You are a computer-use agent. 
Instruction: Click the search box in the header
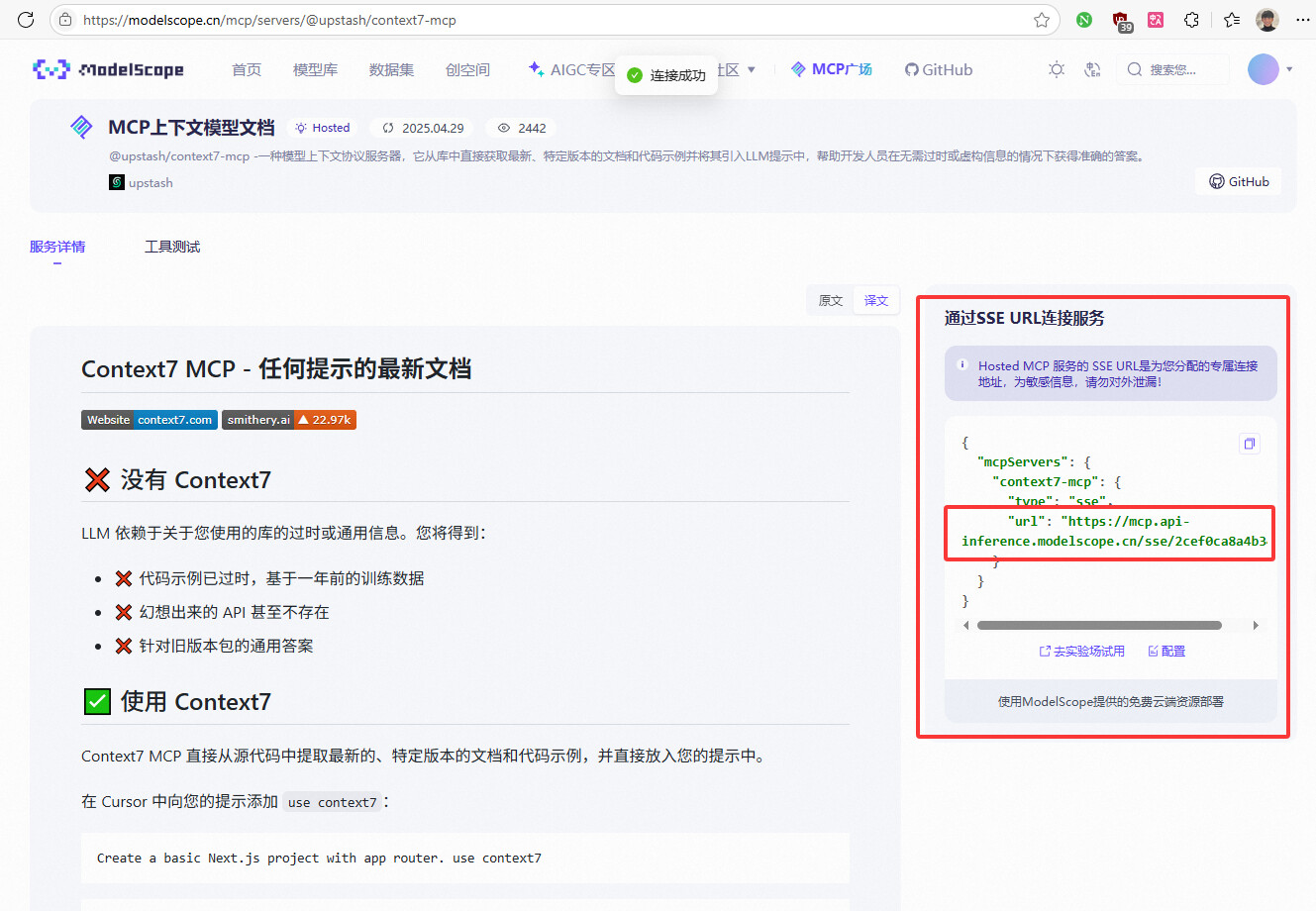(1173, 69)
